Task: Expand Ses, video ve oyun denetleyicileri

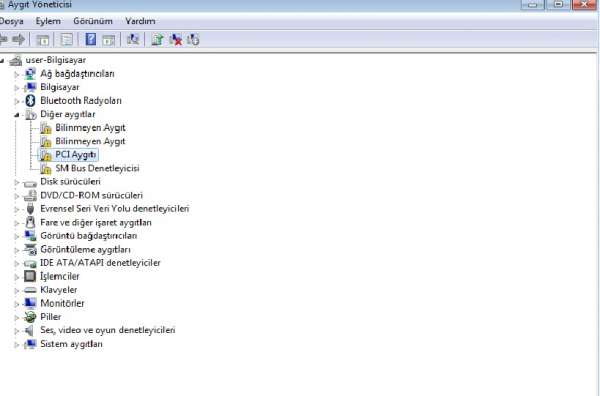Action: [16, 331]
